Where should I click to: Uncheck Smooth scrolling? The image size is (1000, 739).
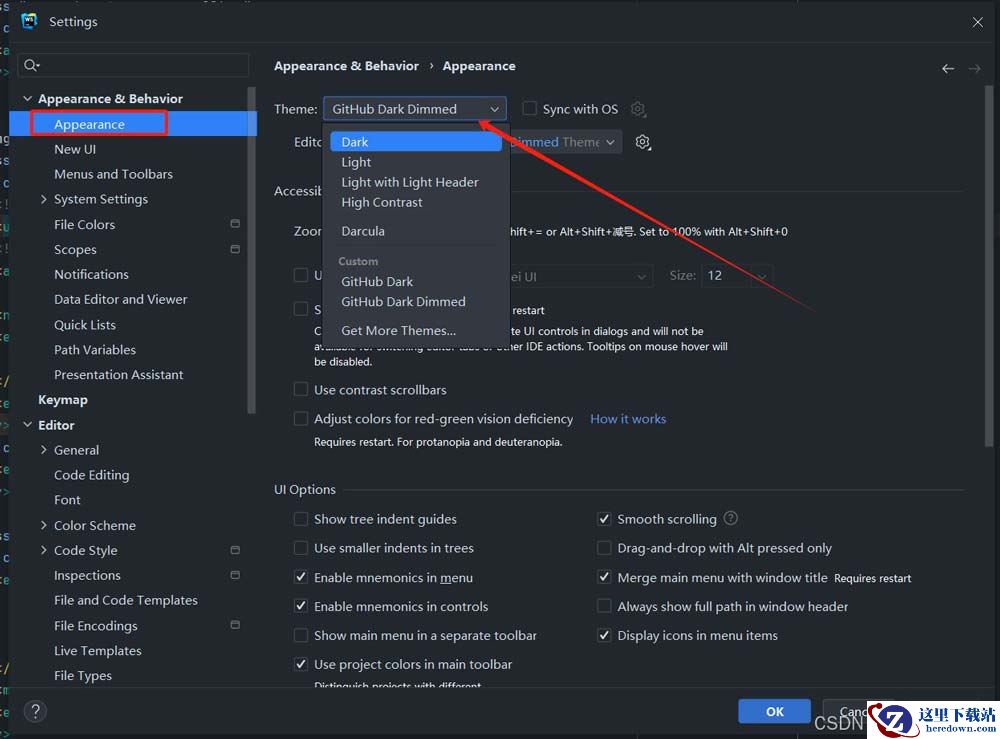tap(604, 519)
